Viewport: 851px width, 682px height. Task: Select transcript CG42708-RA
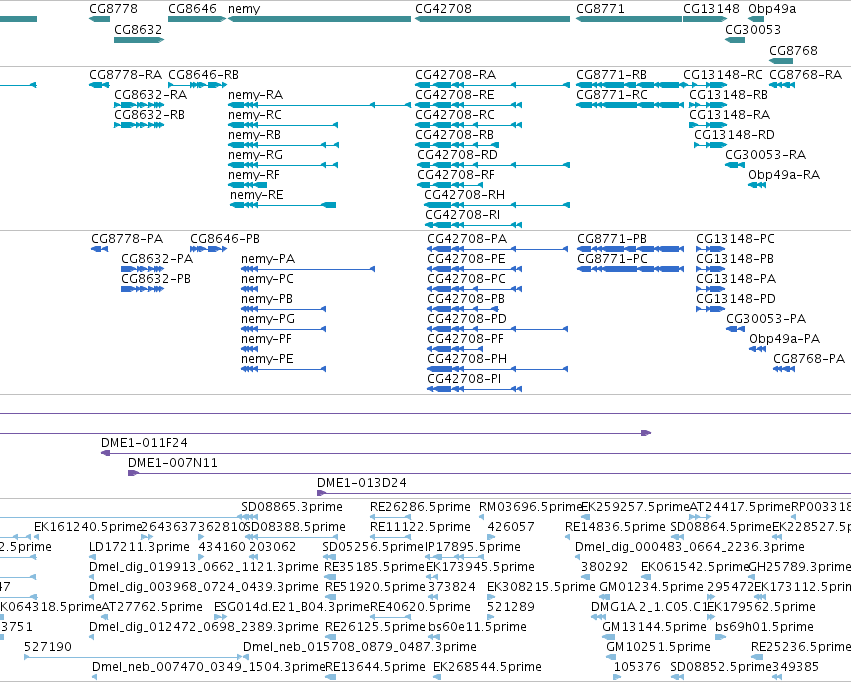pyautogui.click(x=455, y=75)
